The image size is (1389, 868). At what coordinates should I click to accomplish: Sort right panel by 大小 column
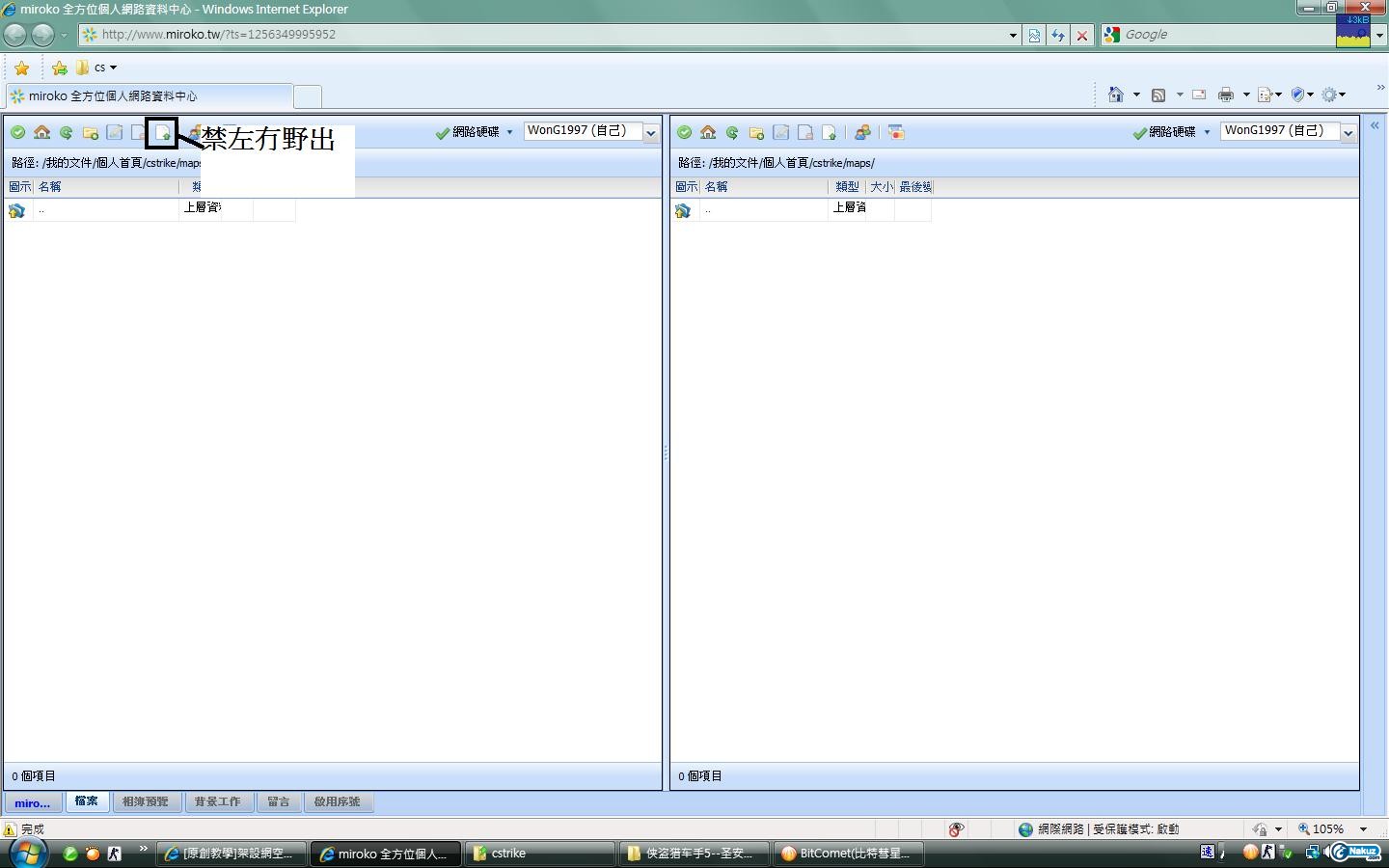click(881, 187)
